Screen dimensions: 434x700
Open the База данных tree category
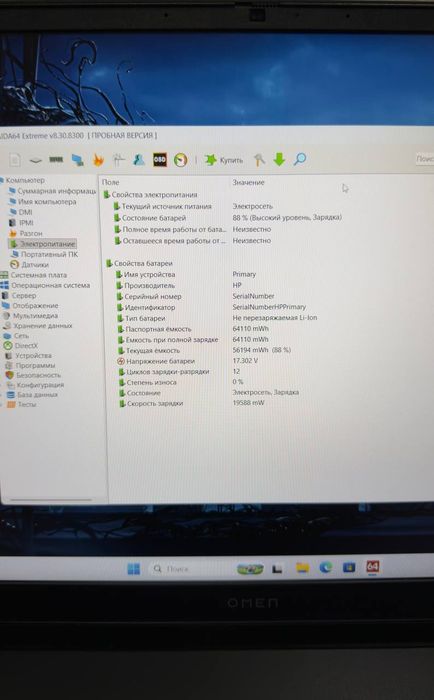[x=32, y=395]
